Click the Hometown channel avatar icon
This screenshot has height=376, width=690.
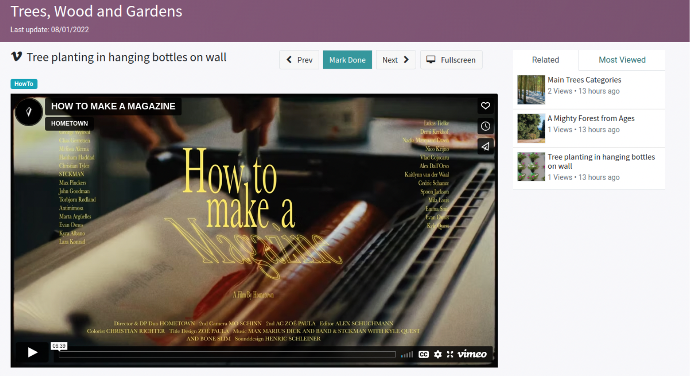(x=29, y=112)
